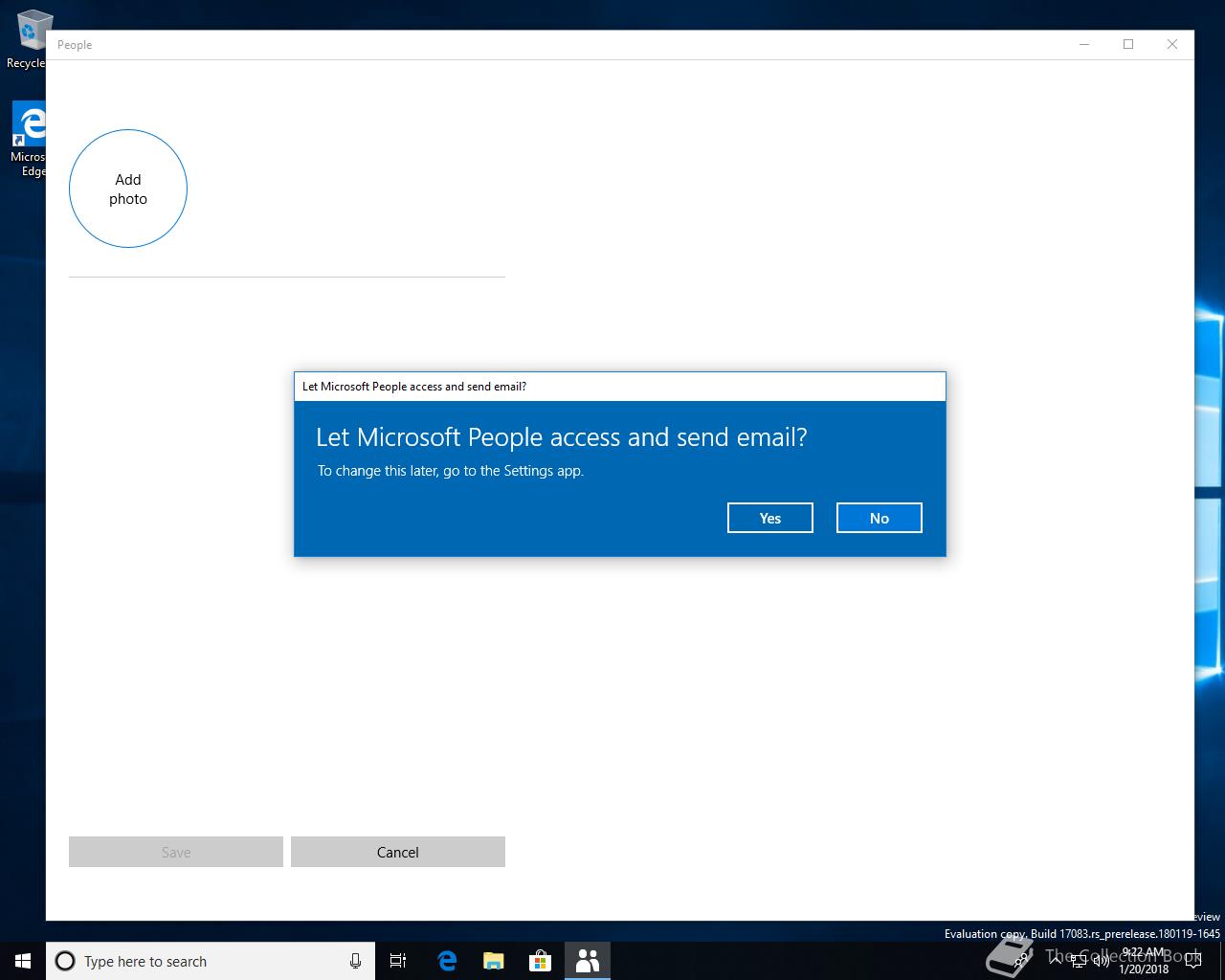Open File Explorer from the taskbar
This screenshot has height=980, width=1225.
tap(494, 961)
